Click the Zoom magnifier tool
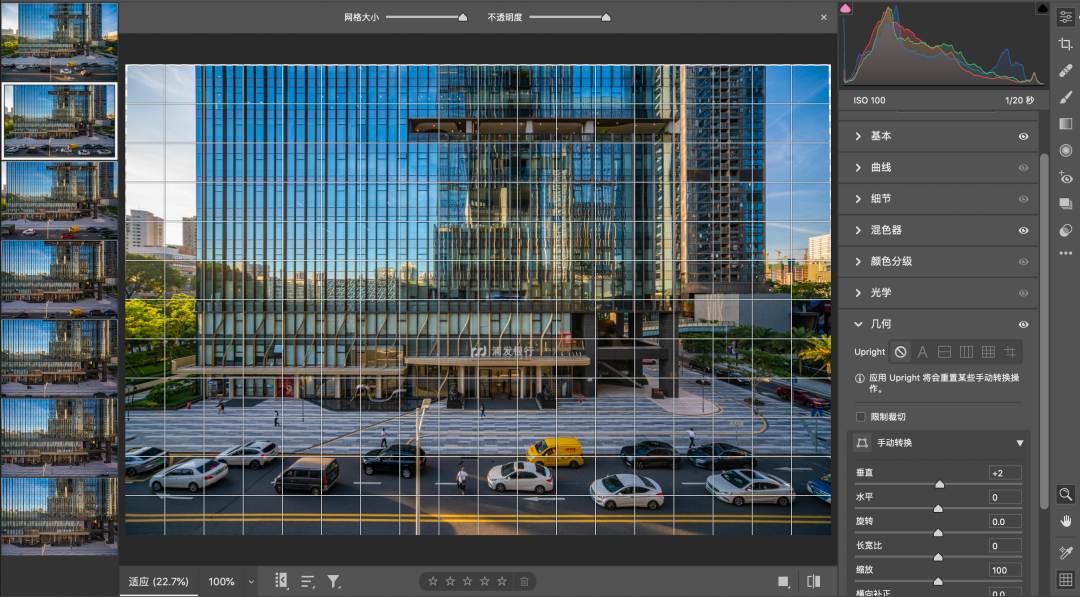Screen dimensions: 1080x597 pos(1065,494)
